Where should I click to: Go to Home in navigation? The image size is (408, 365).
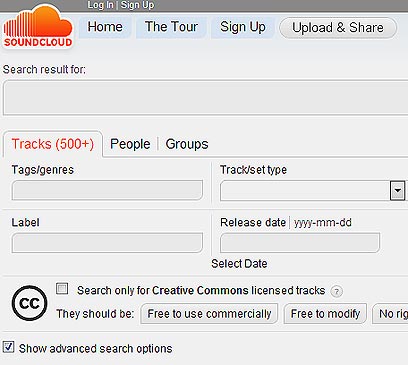coord(105,27)
